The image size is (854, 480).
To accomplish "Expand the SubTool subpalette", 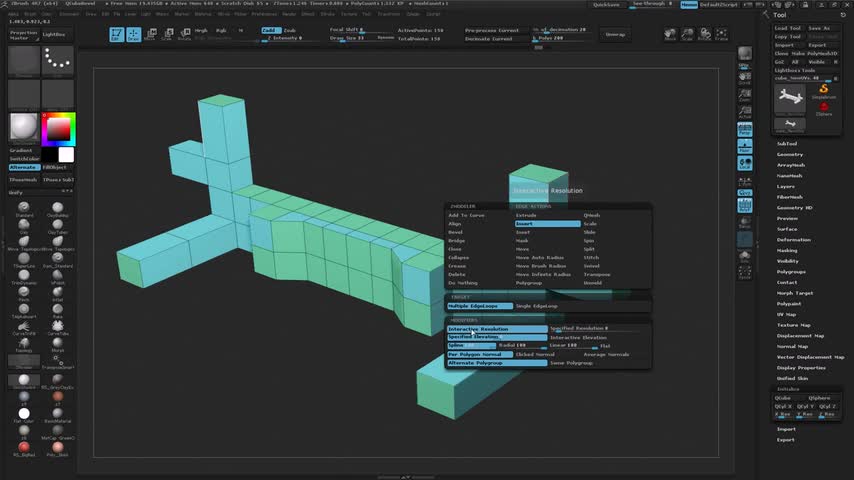I will point(787,144).
